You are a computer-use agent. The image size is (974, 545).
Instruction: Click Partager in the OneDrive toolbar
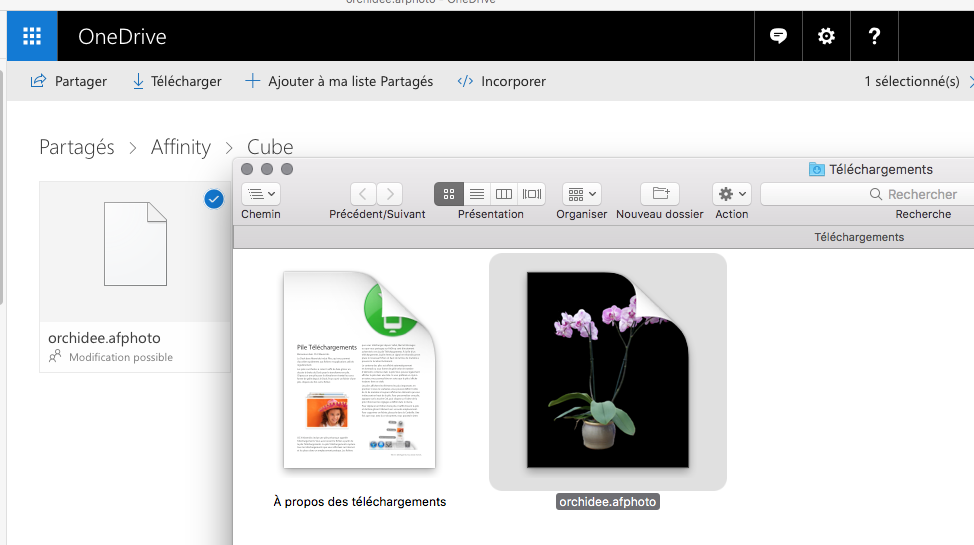pos(69,81)
